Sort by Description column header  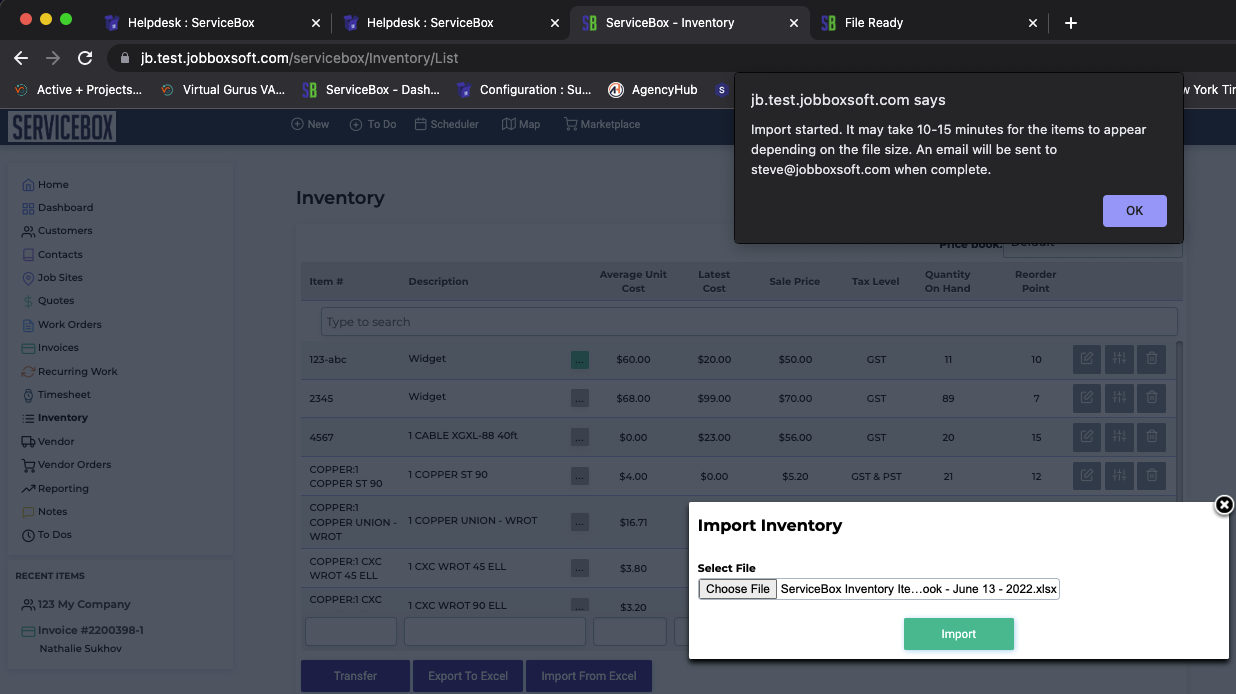click(438, 281)
